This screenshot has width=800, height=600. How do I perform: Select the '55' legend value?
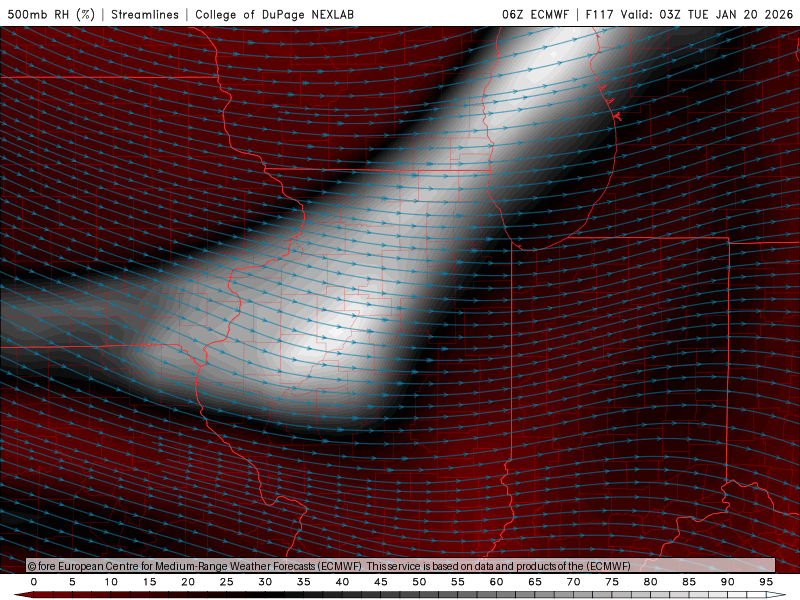(458, 582)
